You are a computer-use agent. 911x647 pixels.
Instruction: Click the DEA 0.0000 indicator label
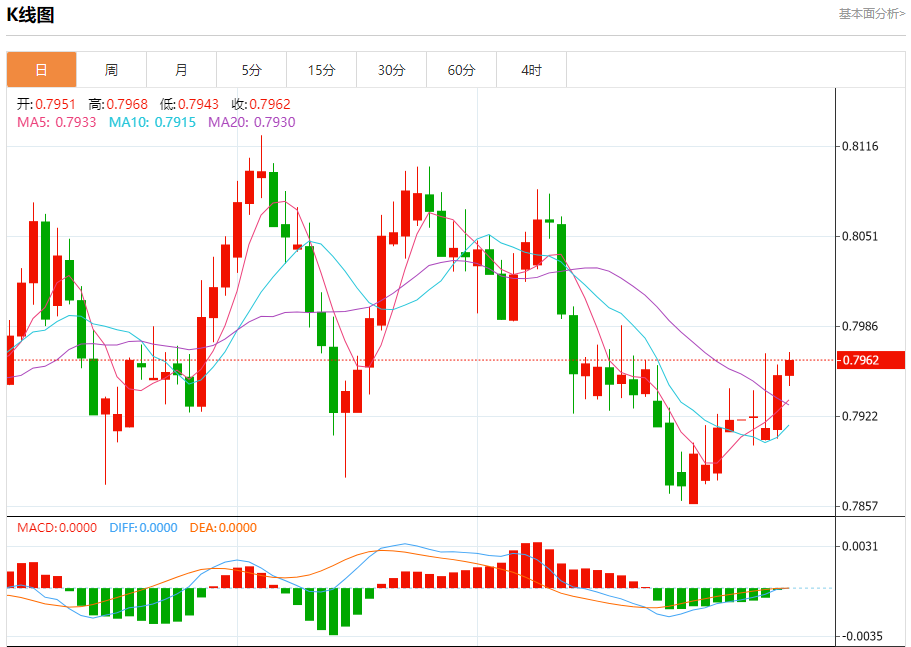(x=223, y=527)
